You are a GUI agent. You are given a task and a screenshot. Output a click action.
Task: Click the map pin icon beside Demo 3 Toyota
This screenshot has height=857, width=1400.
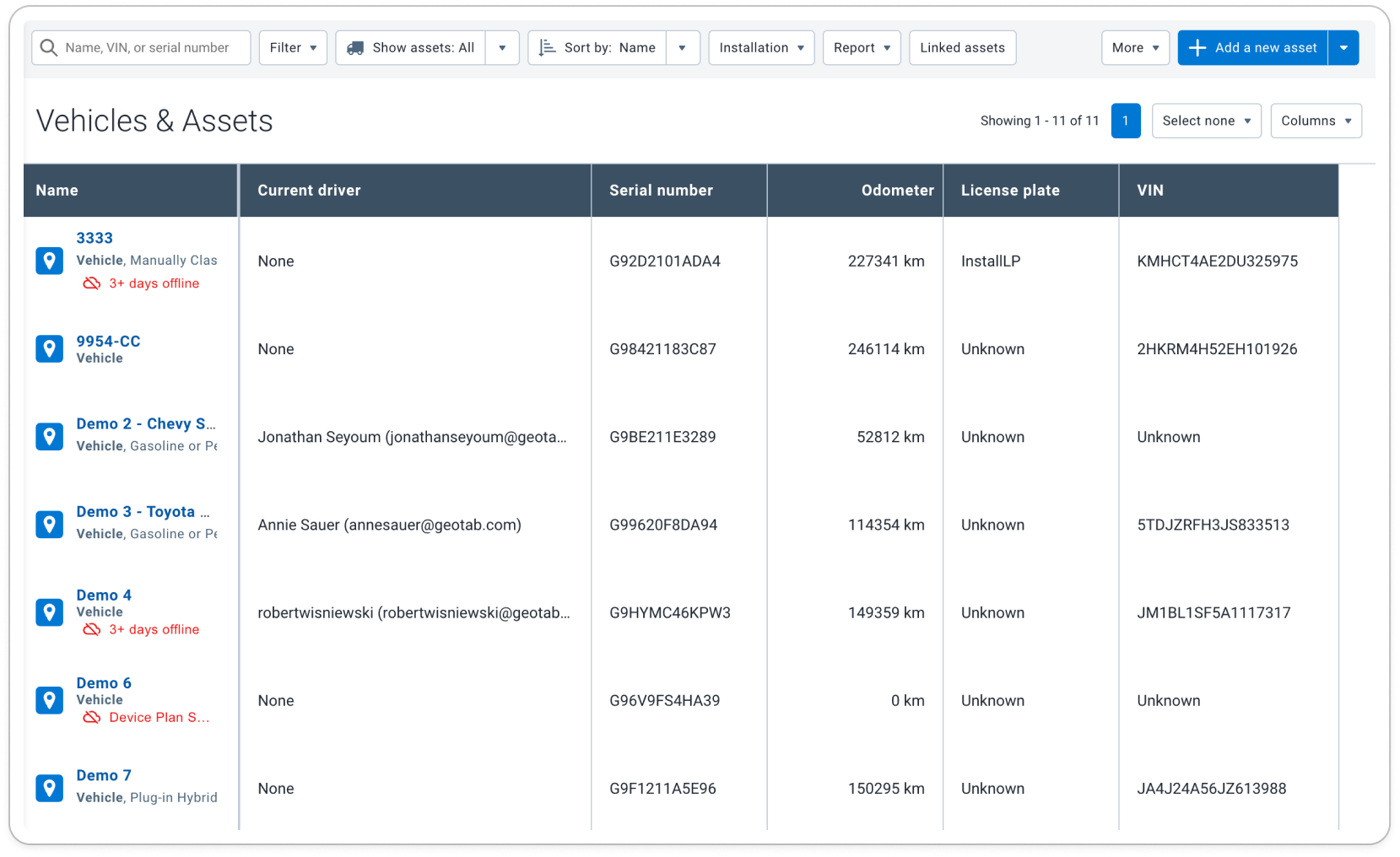tap(49, 524)
